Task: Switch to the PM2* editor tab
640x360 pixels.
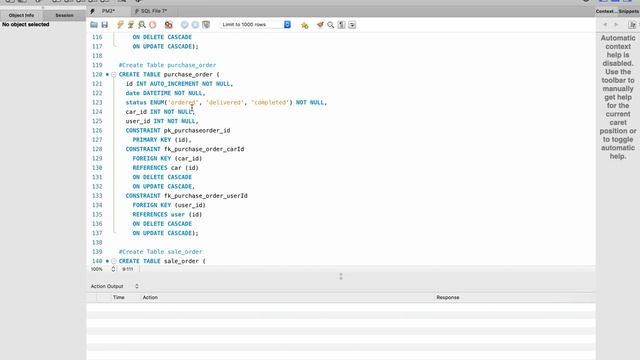Action: pos(108,11)
